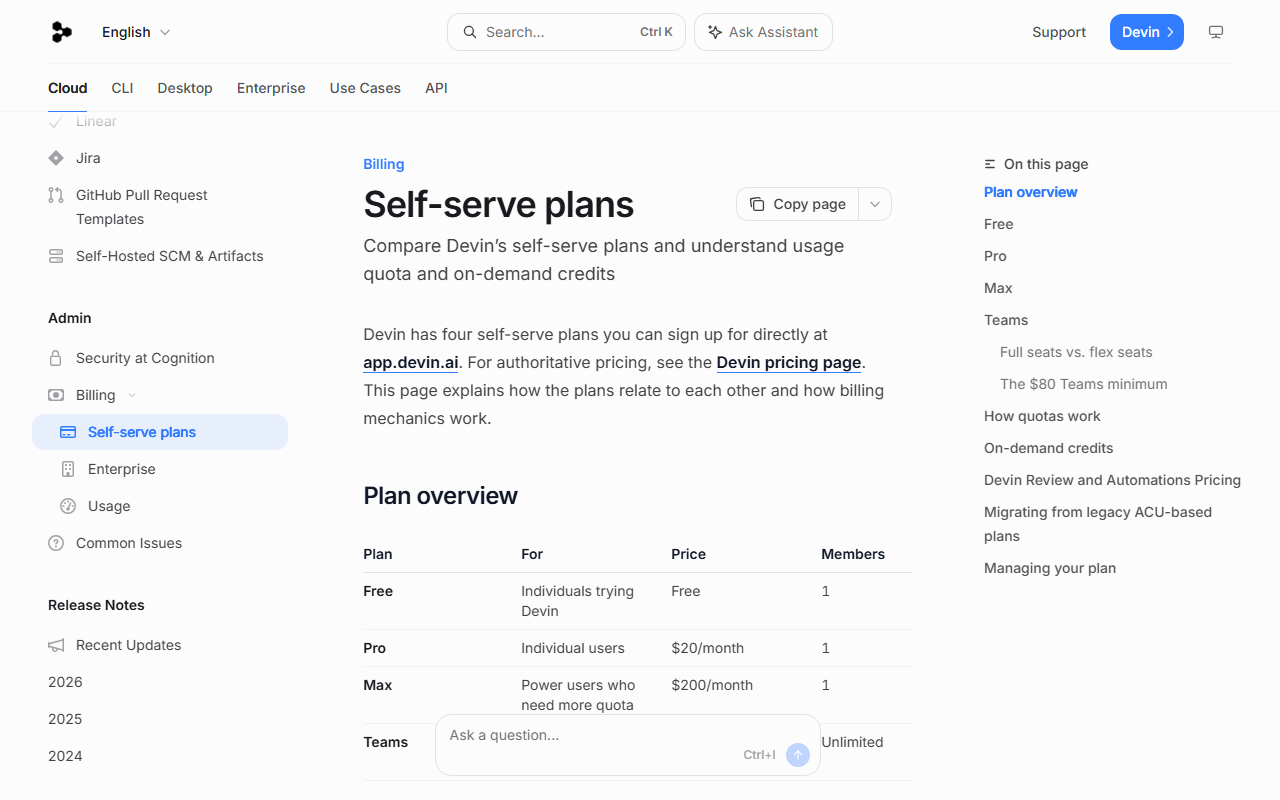Click the blue Devin button
The width and height of the screenshot is (1280, 800).
pyautogui.click(x=1147, y=32)
